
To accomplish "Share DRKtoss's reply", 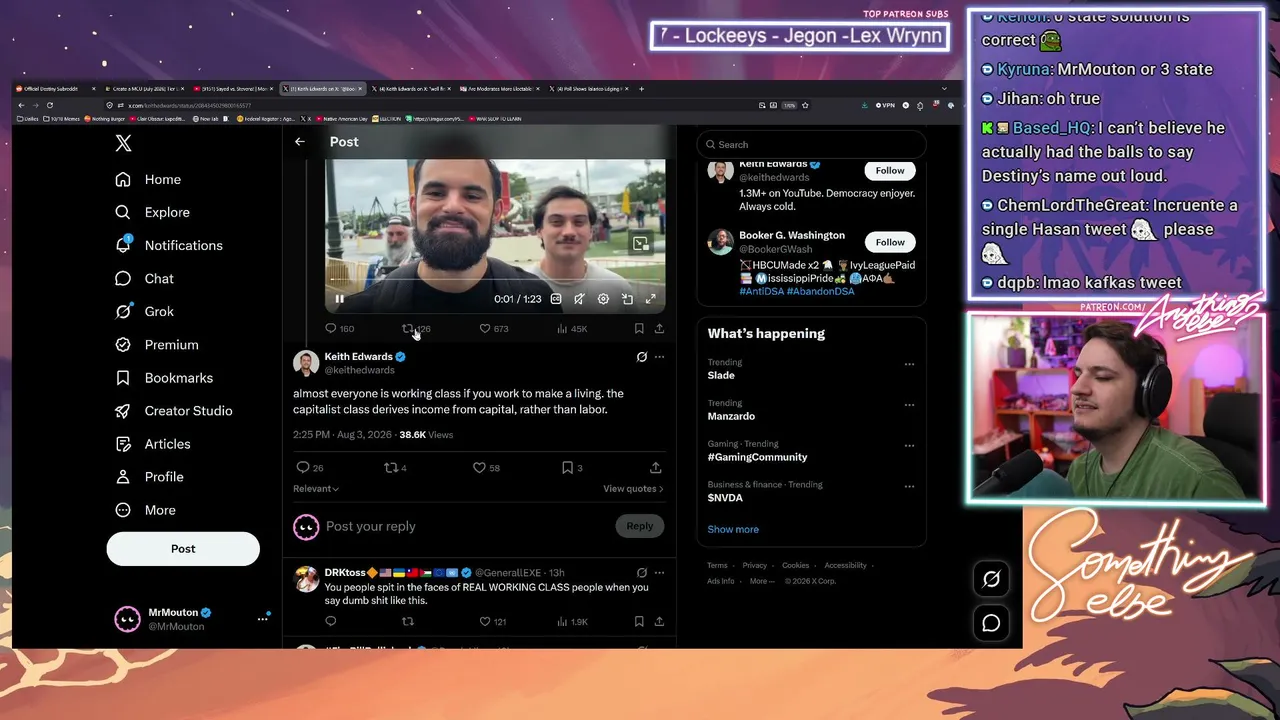I will coord(659,621).
